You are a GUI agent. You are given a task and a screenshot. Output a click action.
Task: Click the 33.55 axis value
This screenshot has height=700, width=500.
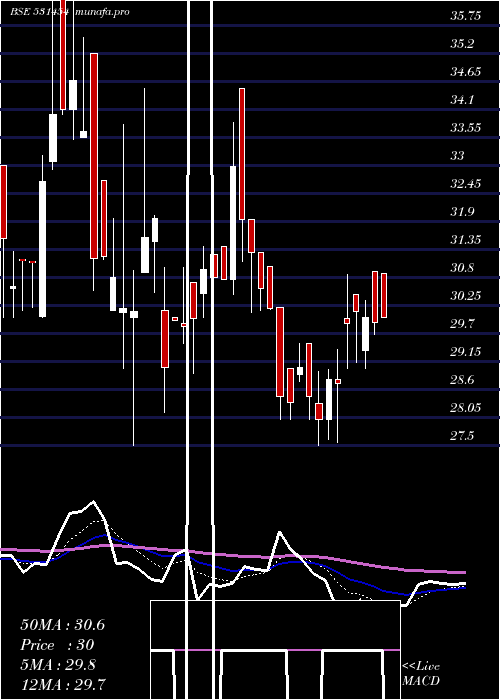[466, 128]
